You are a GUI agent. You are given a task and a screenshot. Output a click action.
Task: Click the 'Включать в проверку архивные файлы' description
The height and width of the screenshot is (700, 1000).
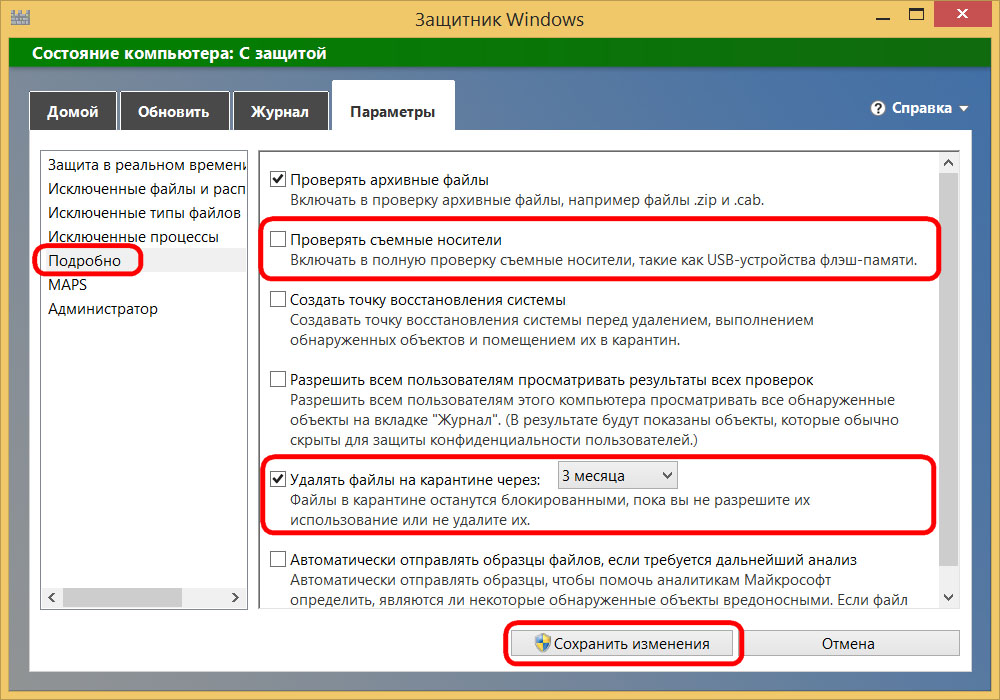tap(527, 200)
